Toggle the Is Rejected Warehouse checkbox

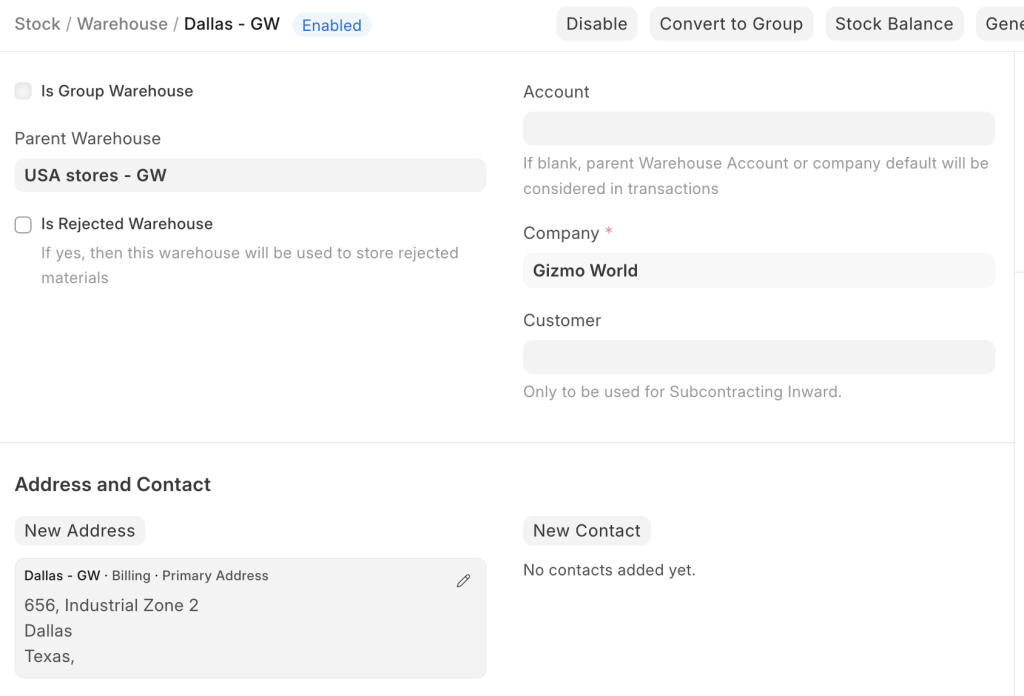[x=23, y=225]
